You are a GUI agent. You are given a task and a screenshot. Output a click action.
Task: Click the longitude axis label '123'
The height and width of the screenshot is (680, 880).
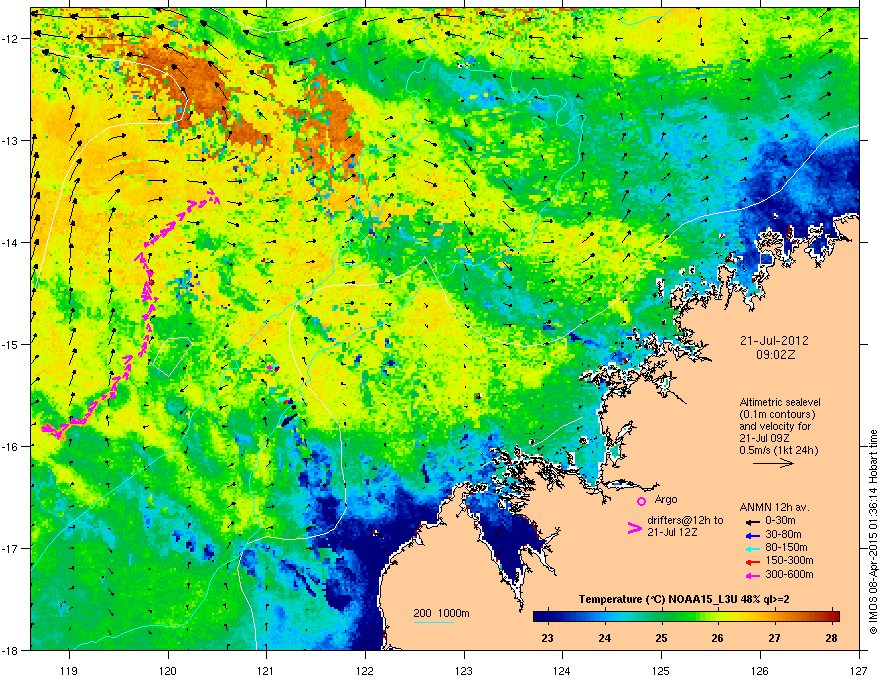tap(464, 670)
